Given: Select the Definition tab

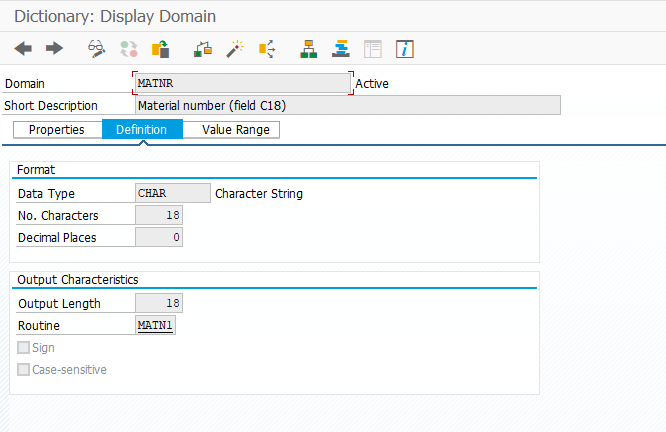Looking at the screenshot, I should (142, 130).
